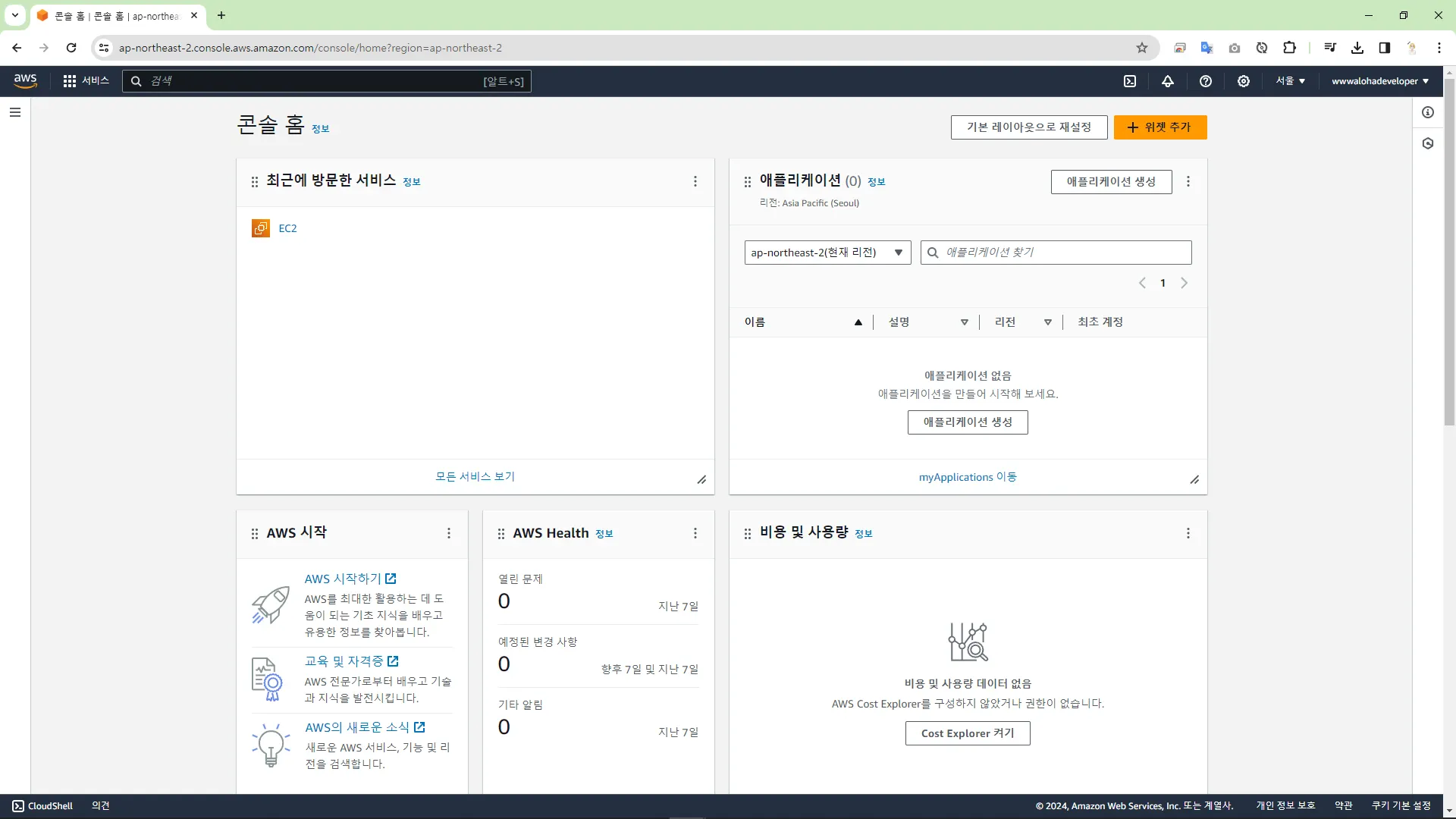Click the EC2 service icon

pyautogui.click(x=261, y=228)
